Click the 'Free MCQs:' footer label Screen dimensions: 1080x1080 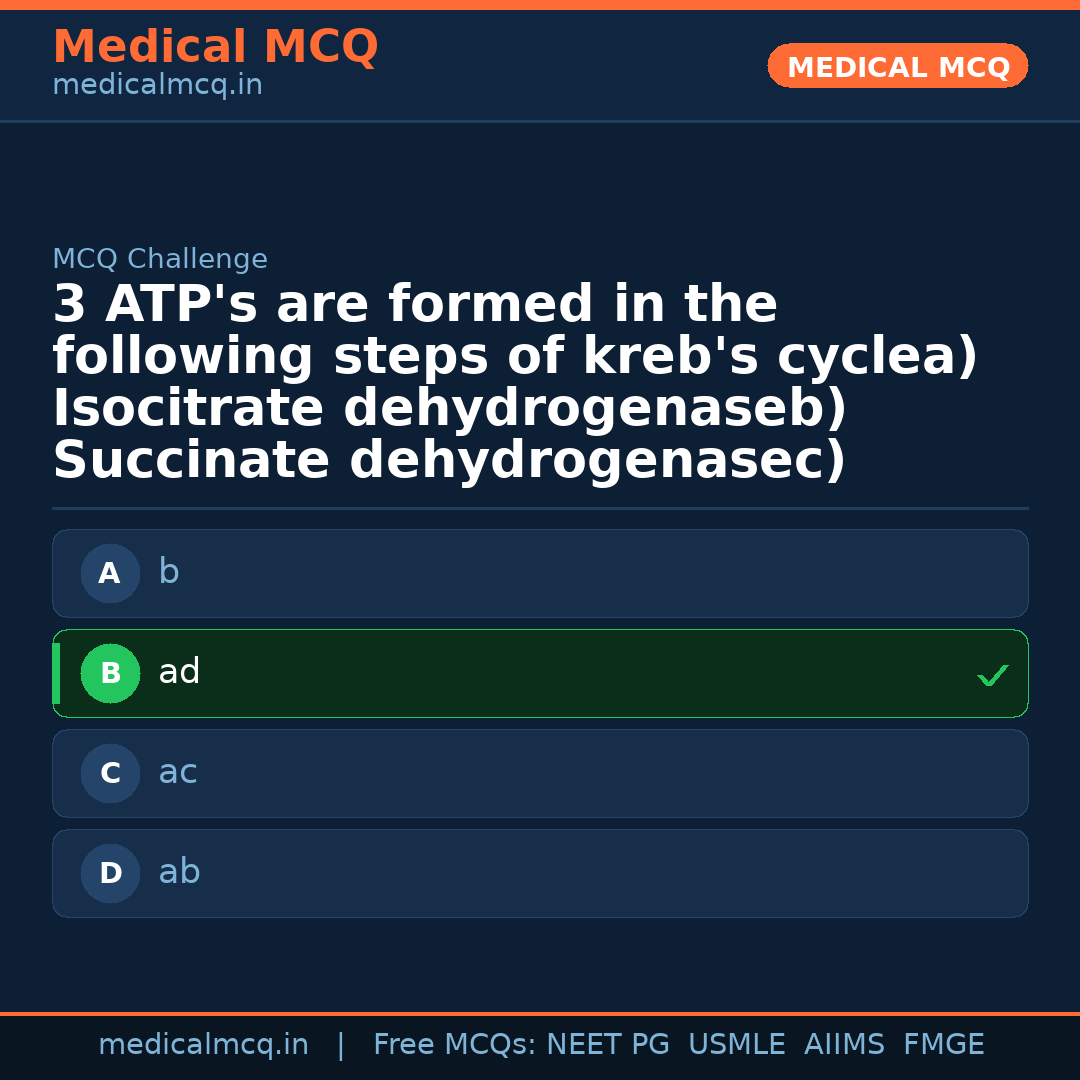455,1045
